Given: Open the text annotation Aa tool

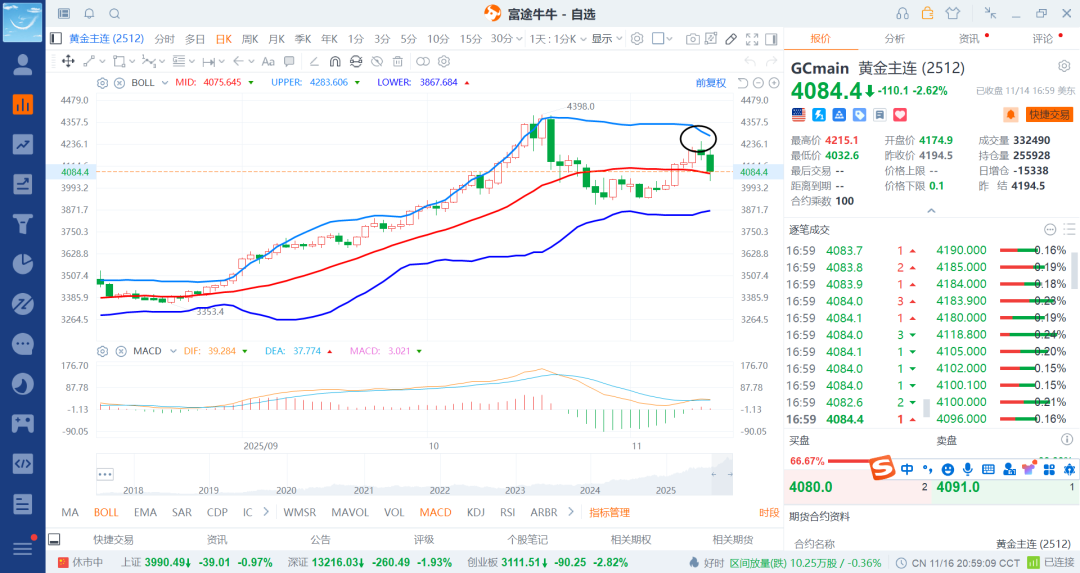Looking at the screenshot, I should (269, 61).
